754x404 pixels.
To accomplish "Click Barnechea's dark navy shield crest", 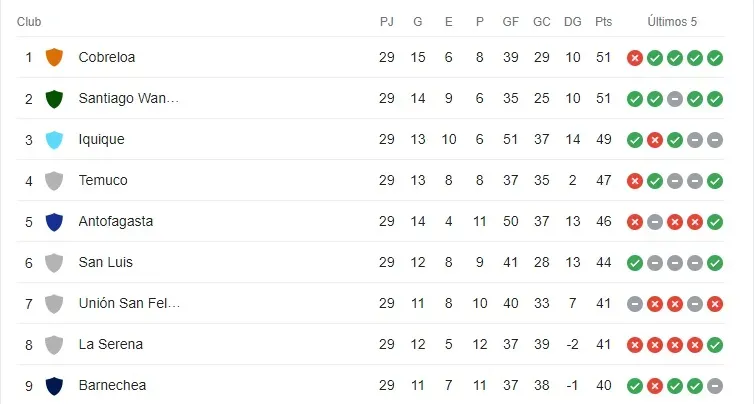I will (55, 385).
